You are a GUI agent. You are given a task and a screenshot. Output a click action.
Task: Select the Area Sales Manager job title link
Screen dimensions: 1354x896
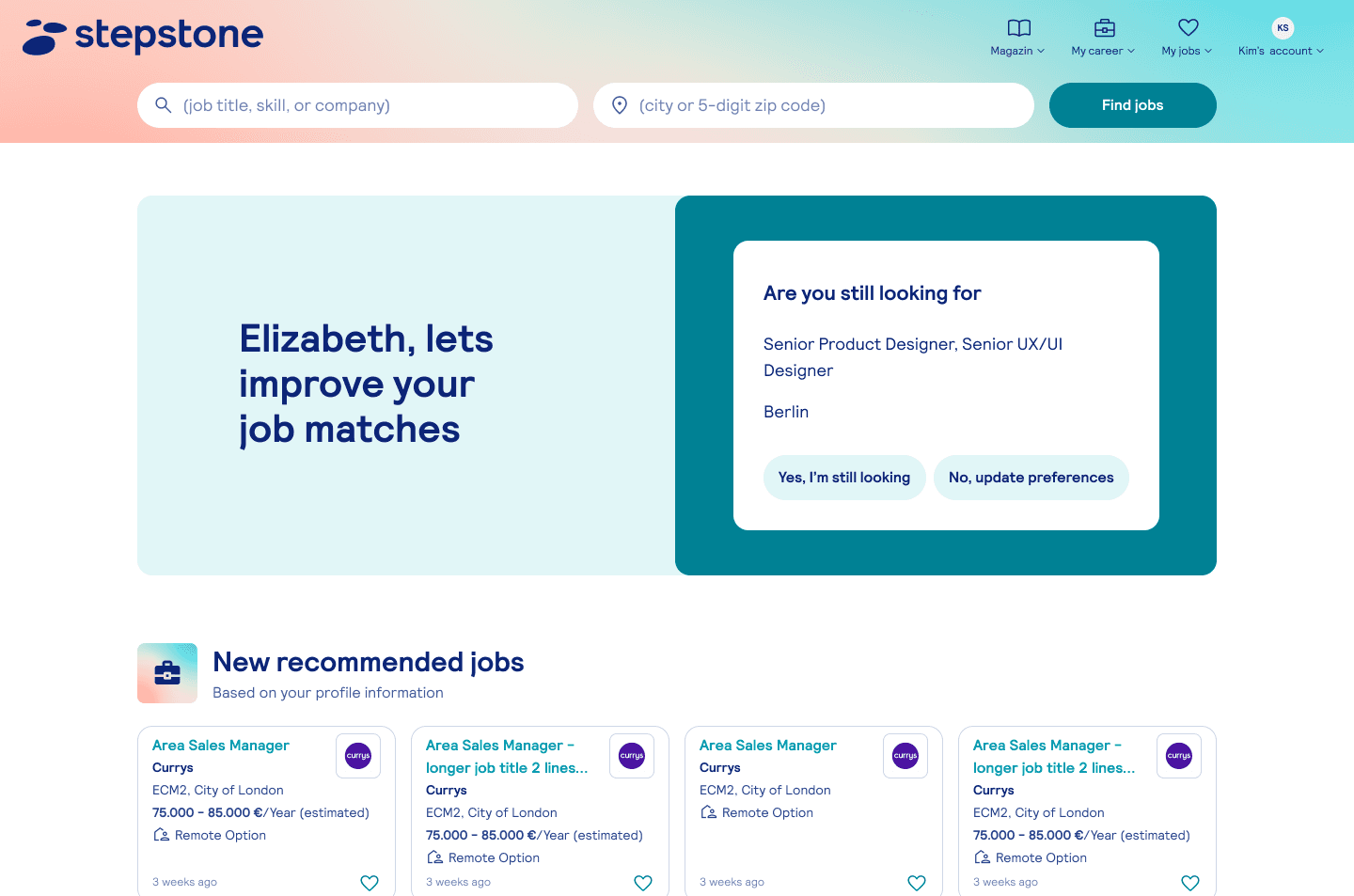click(220, 745)
